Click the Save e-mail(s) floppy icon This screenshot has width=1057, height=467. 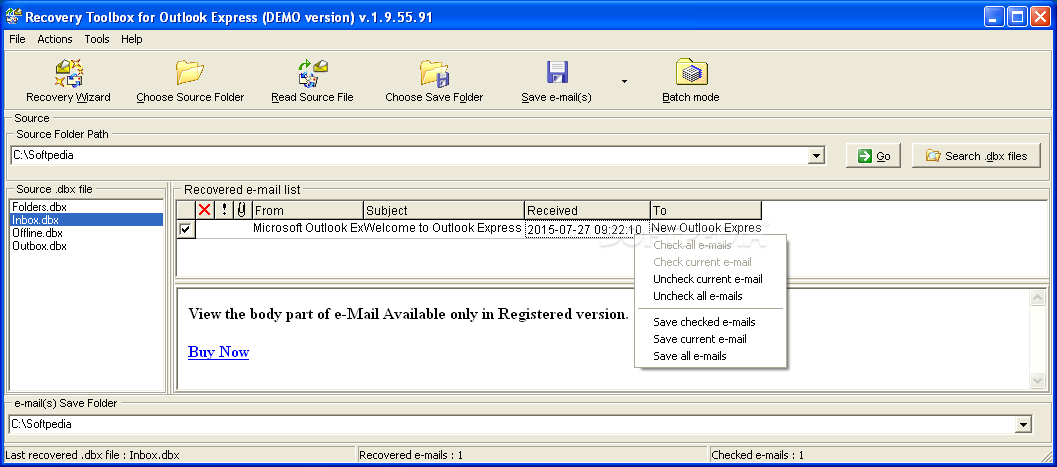(557, 73)
